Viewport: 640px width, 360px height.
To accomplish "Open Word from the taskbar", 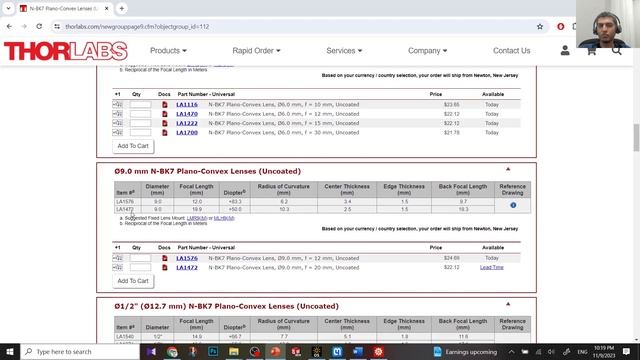I will tap(358, 352).
